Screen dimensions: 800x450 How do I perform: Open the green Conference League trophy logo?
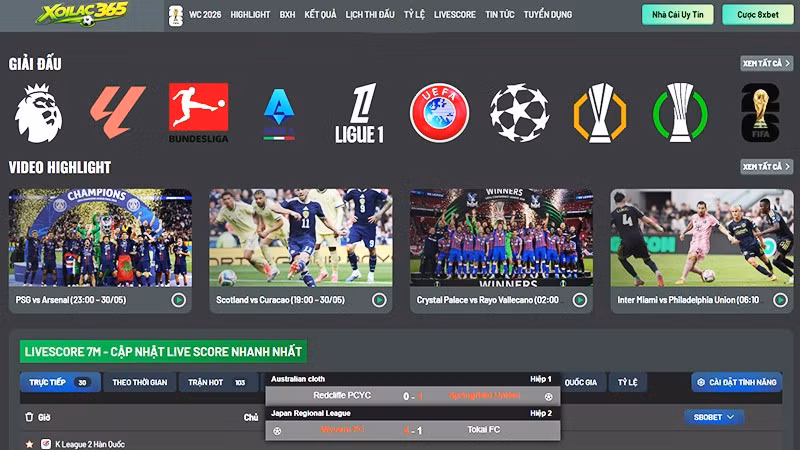[x=680, y=113]
